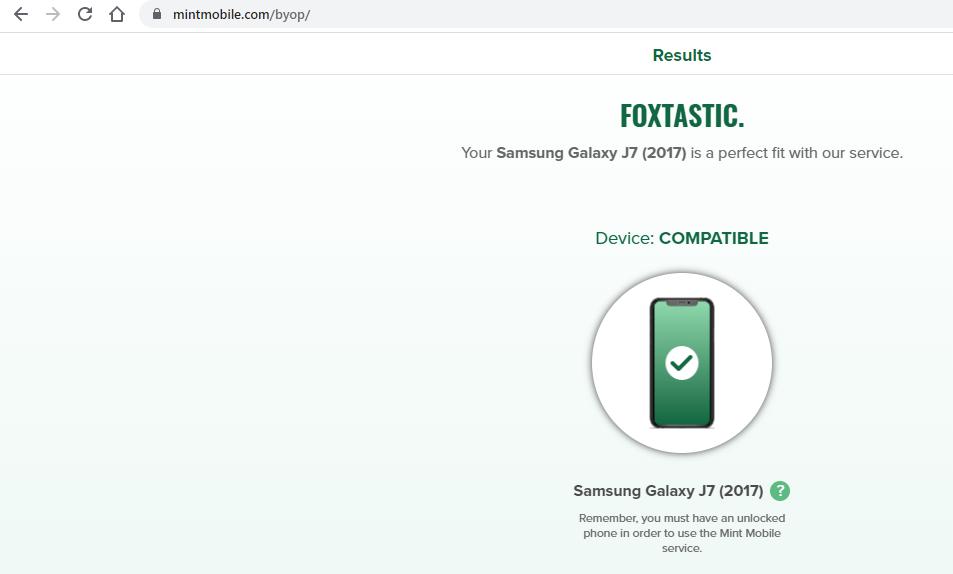Click 'Samsung Galaxy J7 (2017)' label under phone

pyautogui.click(x=668, y=491)
